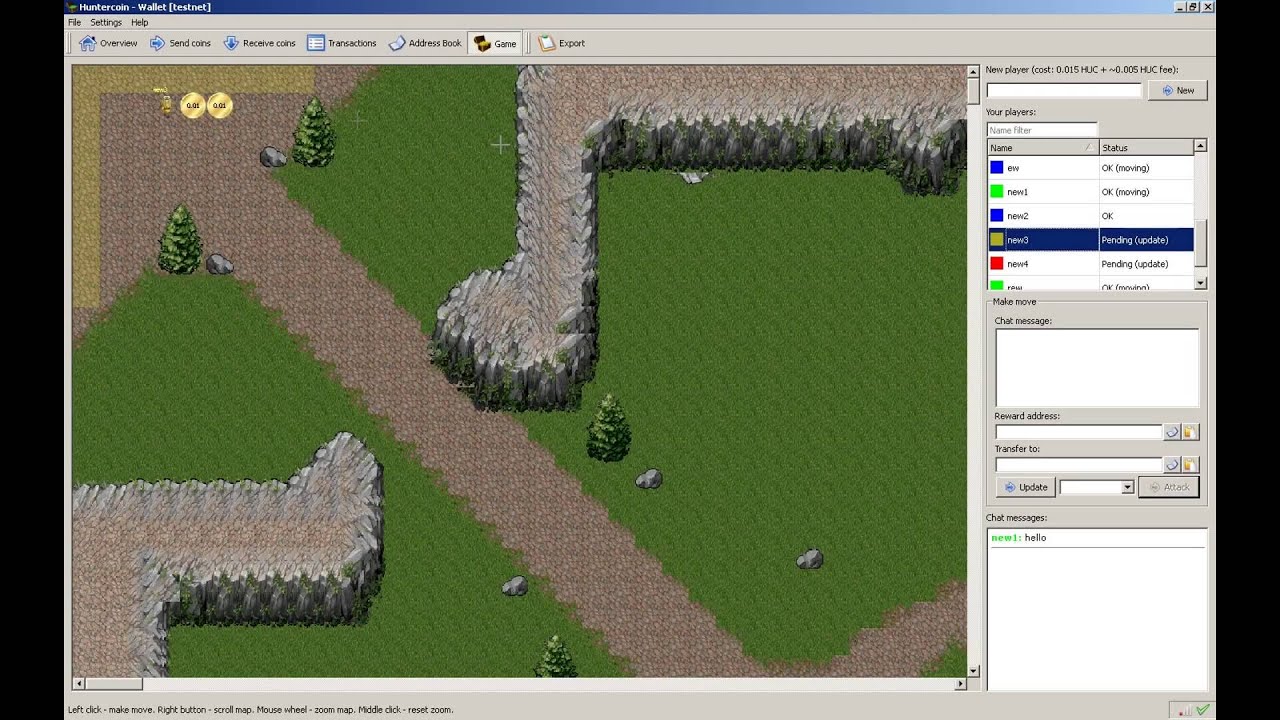Viewport: 1280px width, 720px height.
Task: Open the Transactions page
Action: click(341, 43)
